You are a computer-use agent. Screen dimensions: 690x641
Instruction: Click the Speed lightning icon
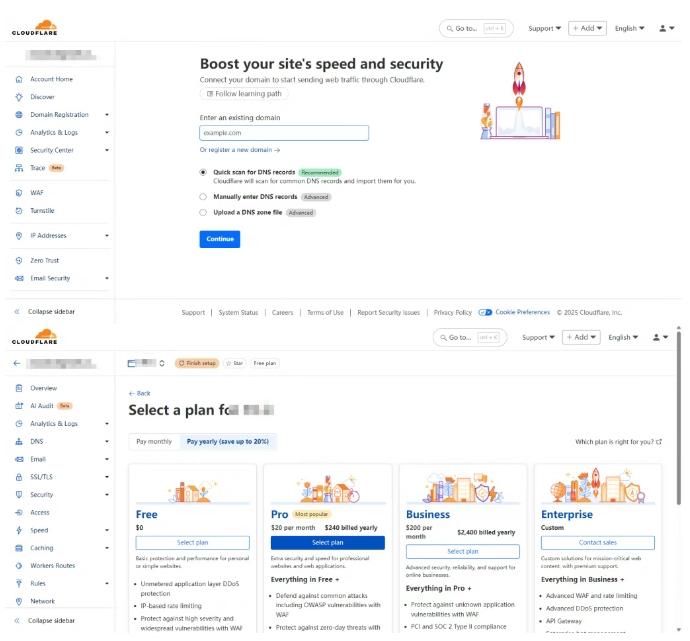(19, 530)
